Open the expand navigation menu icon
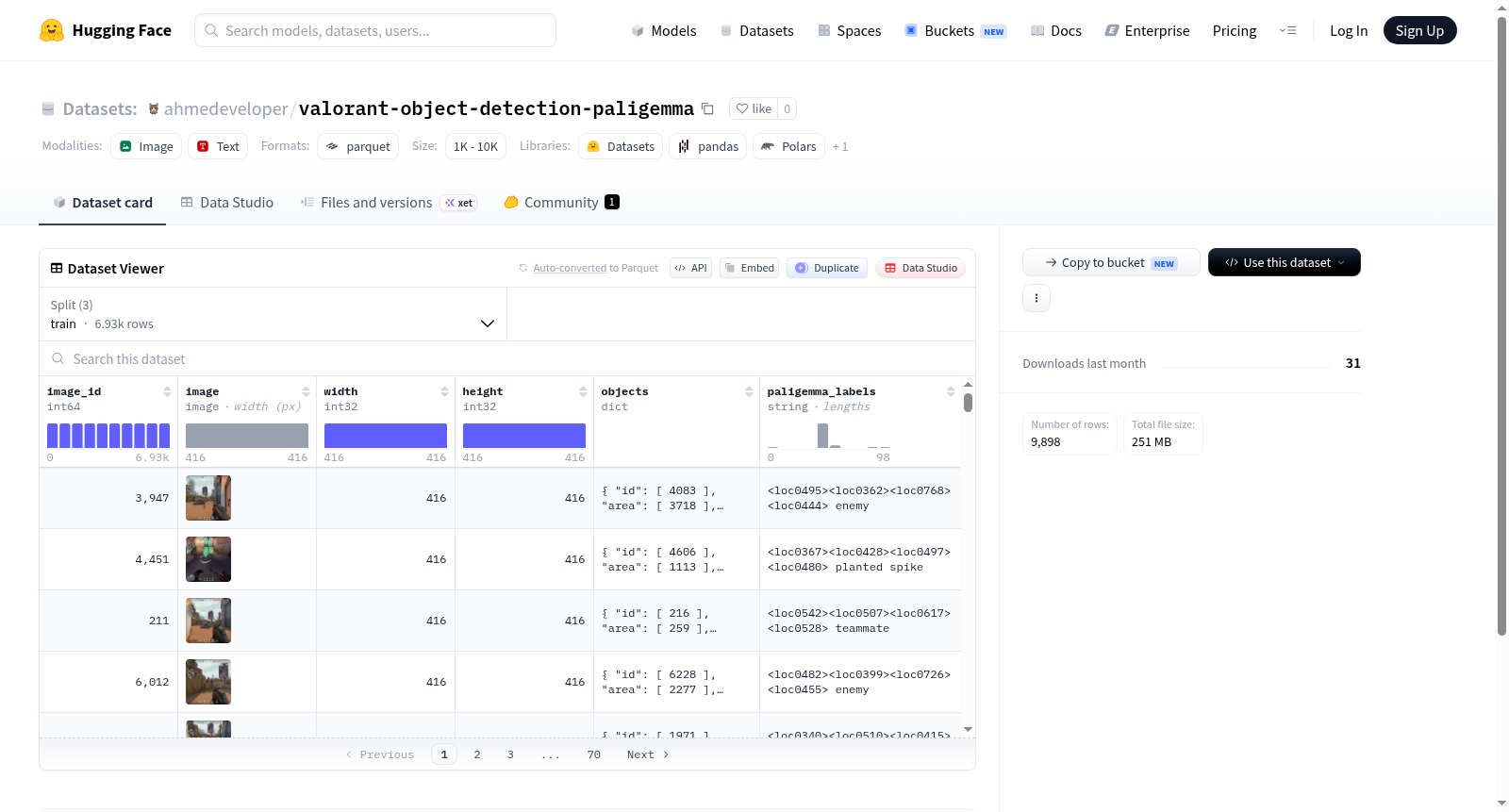Image resolution: width=1509 pixels, height=812 pixels. 1287,31
